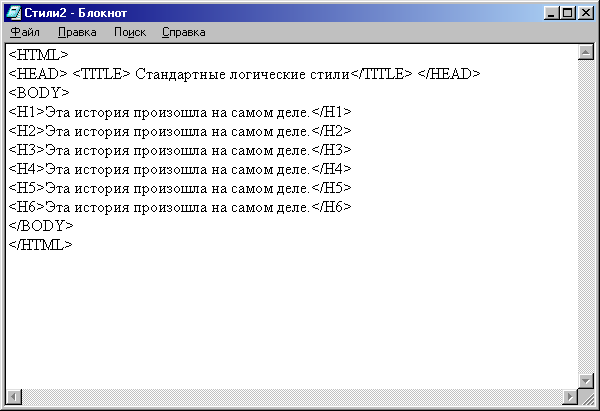Click the Notepad icon in title bar
This screenshot has width=600, height=411.
coord(13,13)
